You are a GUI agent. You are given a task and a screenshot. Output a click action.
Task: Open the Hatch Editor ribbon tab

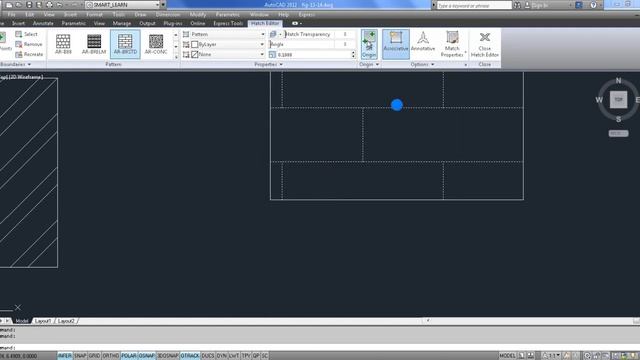click(264, 23)
